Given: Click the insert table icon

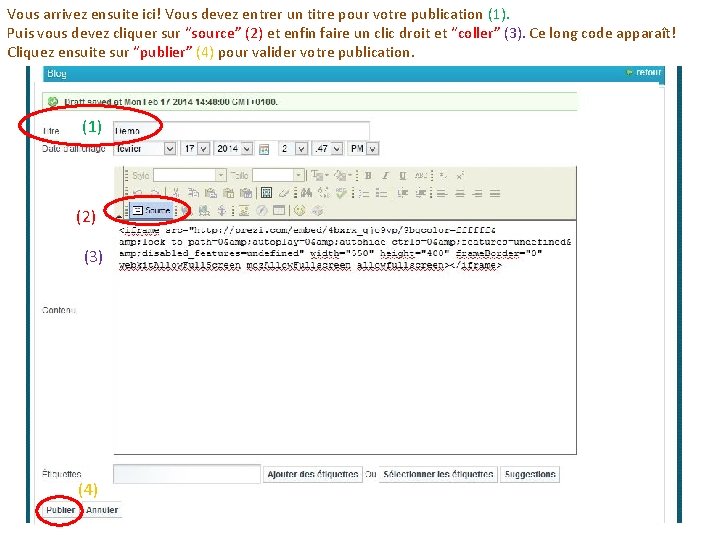Looking at the screenshot, I should tap(279, 211).
